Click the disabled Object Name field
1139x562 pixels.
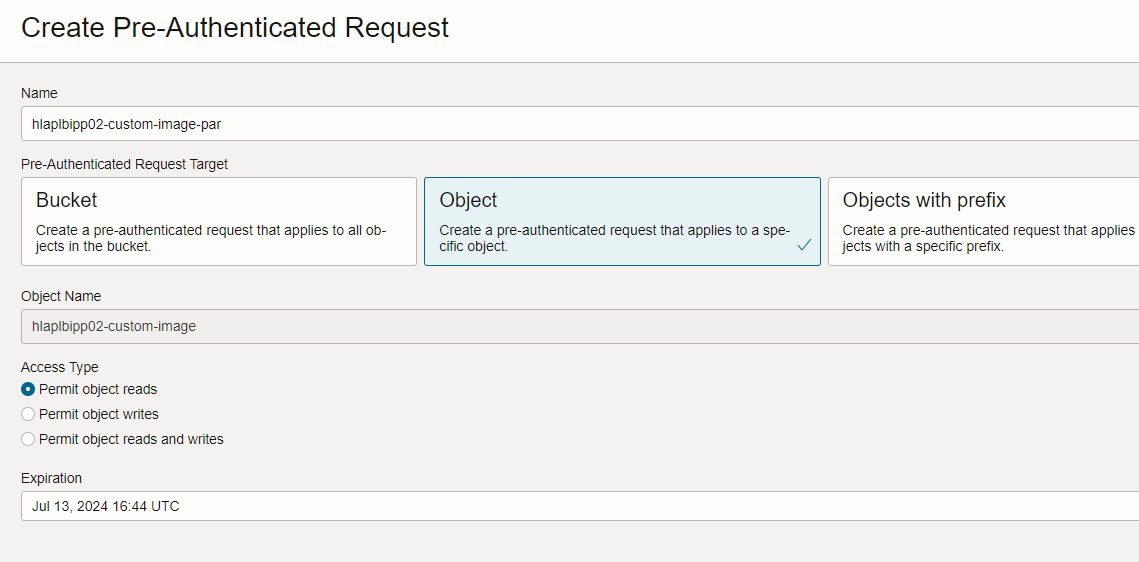coord(578,326)
